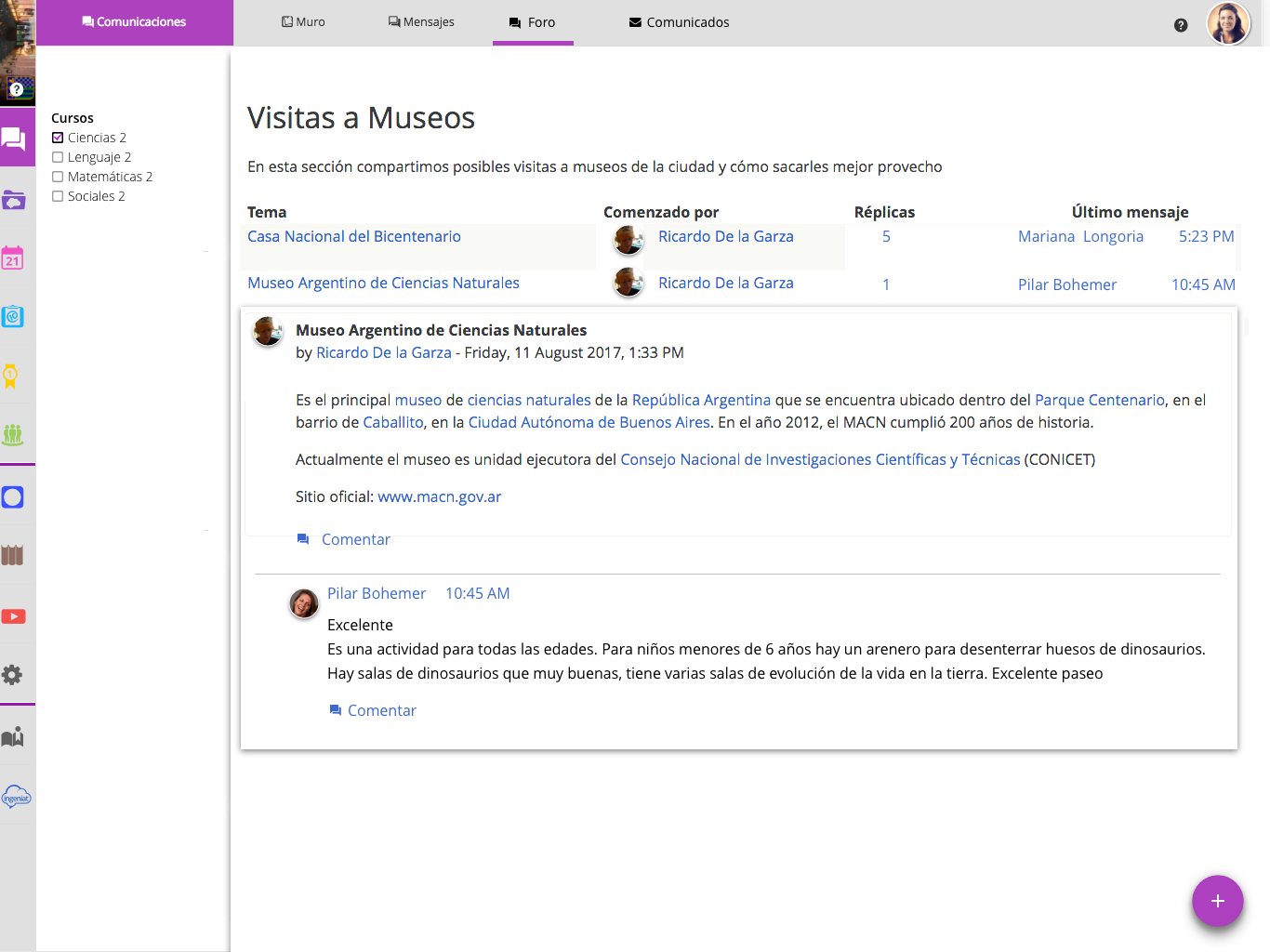
Task: Tick the Sociales 2 course checkbox
Action: tap(58, 196)
